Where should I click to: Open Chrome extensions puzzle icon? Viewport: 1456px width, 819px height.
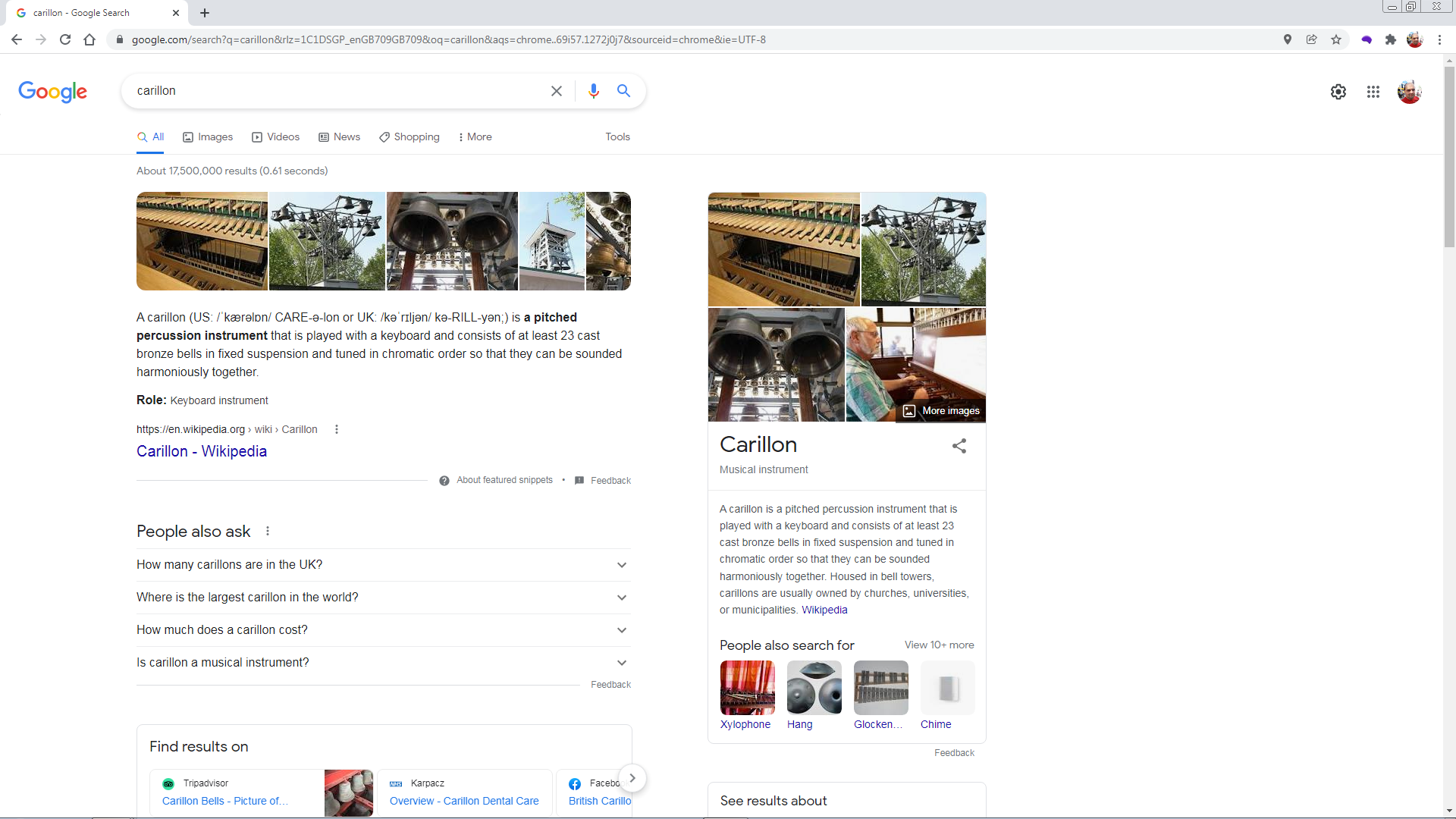click(x=1390, y=39)
